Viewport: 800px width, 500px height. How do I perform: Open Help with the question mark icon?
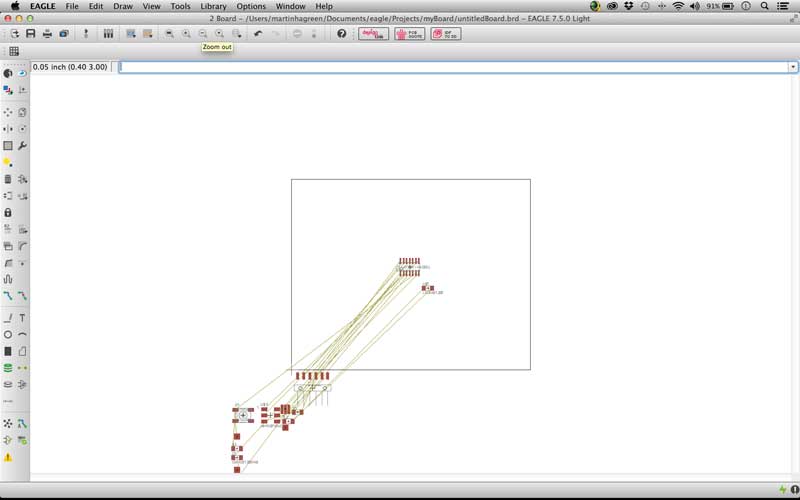[x=341, y=34]
